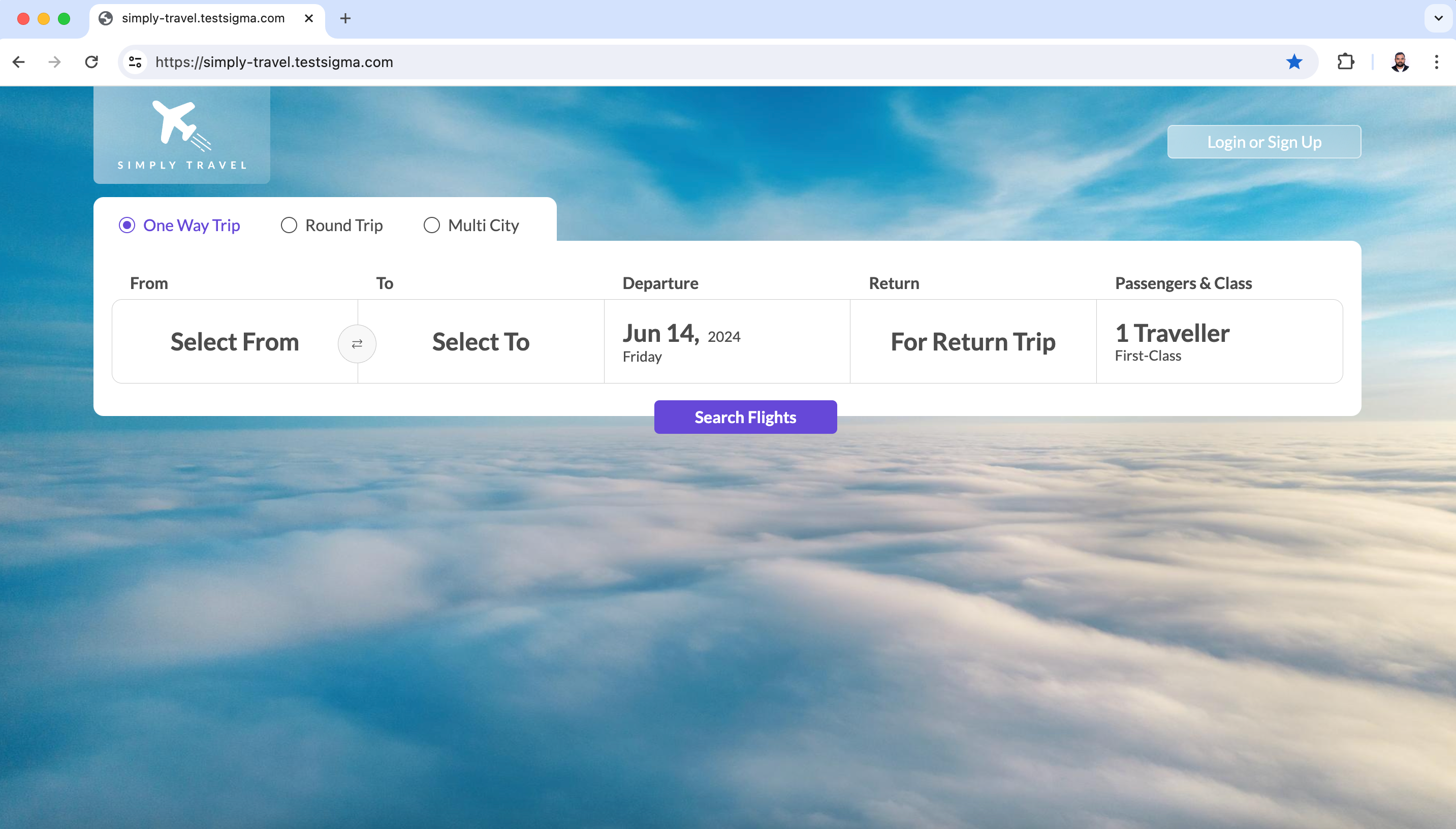Open the 1 Traveller First-Class selector
This screenshot has height=829, width=1456.
tap(1220, 342)
